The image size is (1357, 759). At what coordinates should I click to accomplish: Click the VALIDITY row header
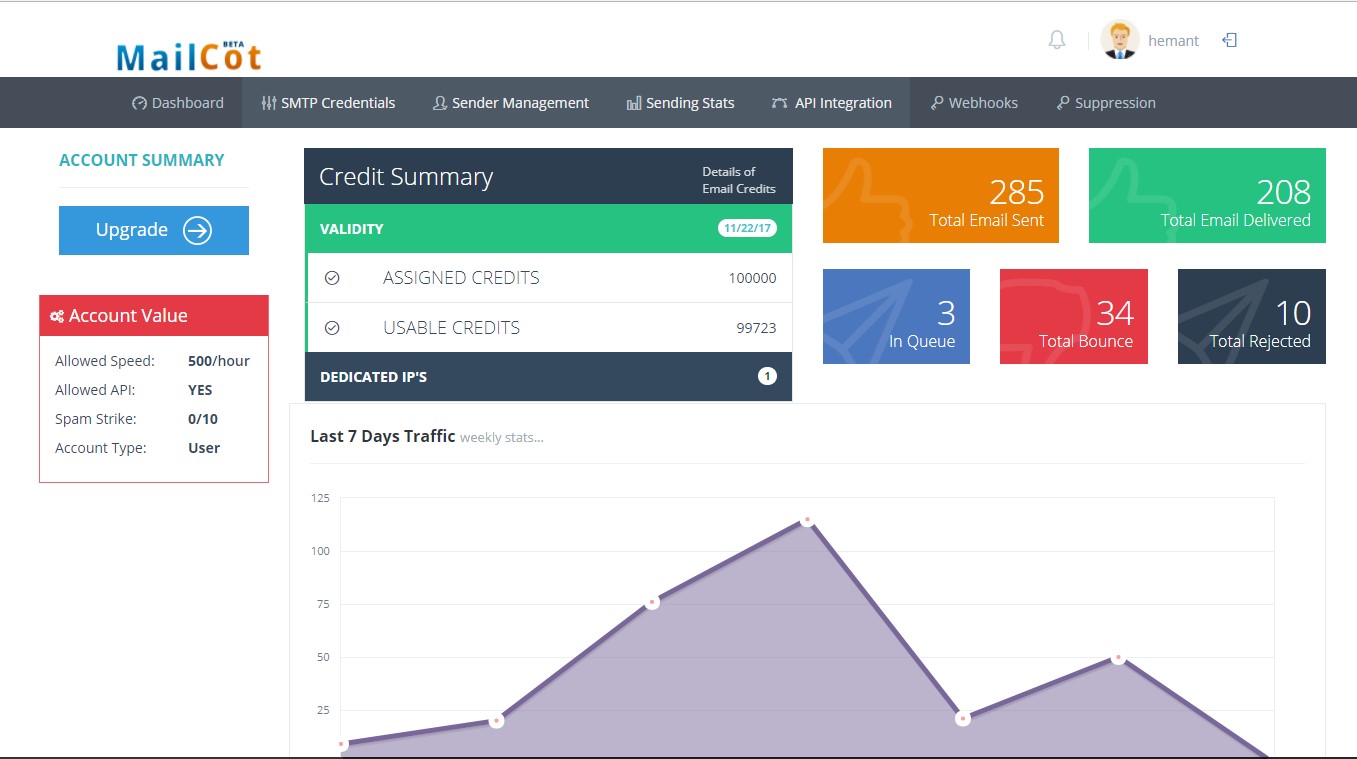tap(548, 229)
